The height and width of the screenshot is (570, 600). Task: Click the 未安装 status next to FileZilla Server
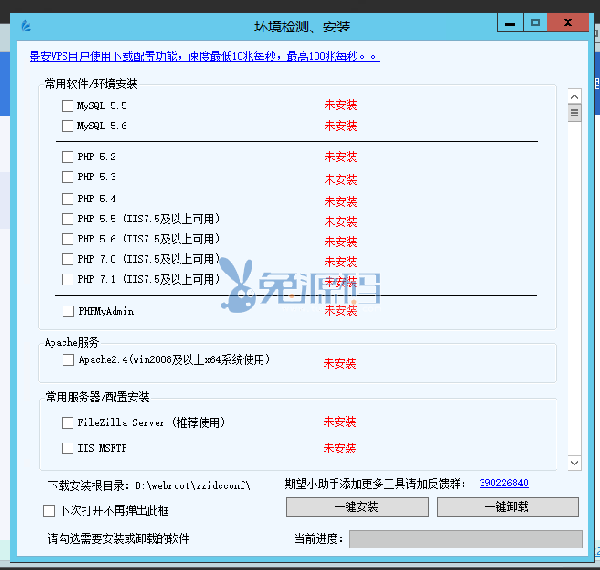tap(340, 422)
